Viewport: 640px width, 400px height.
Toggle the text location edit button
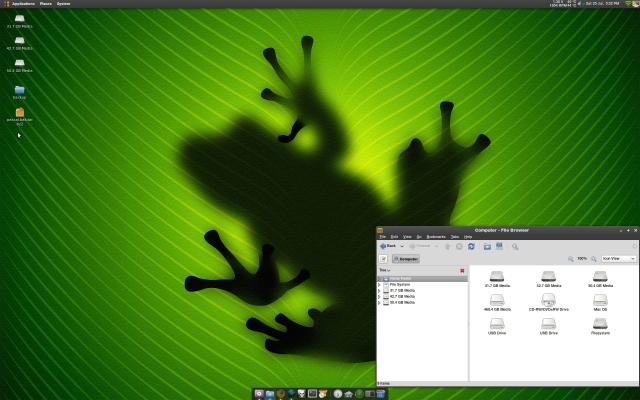(x=383, y=259)
